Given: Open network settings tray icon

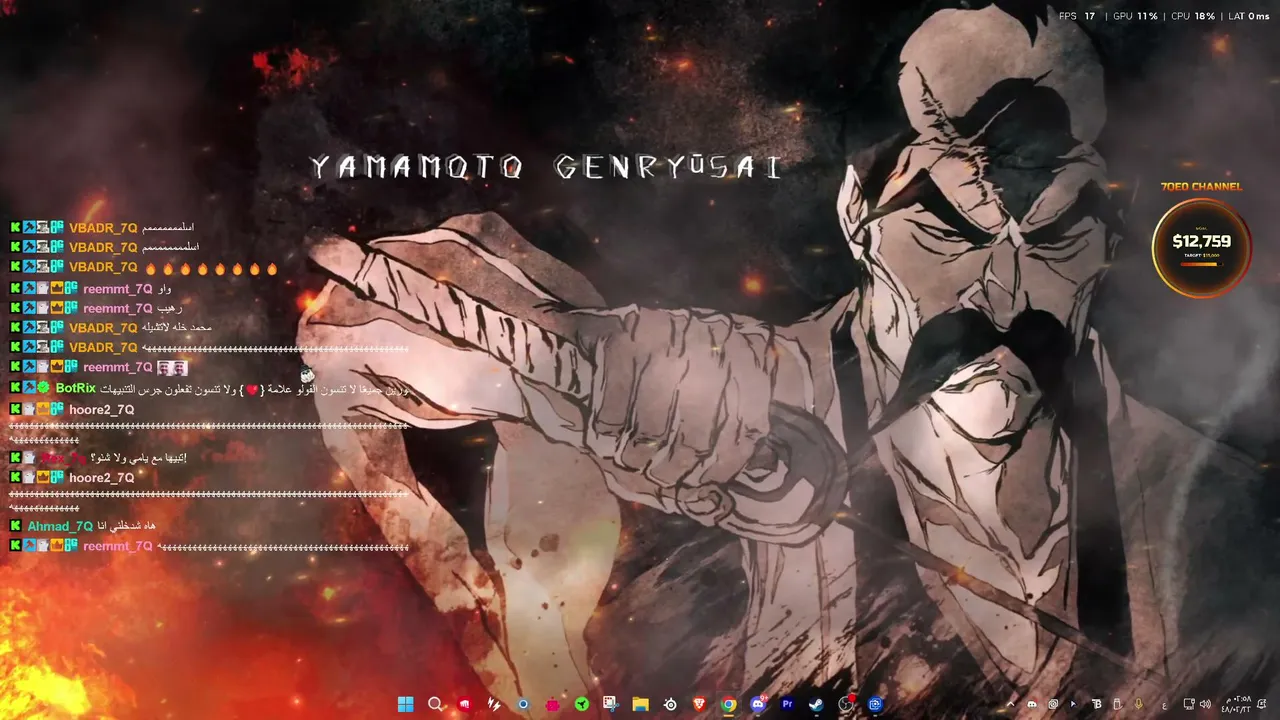Looking at the screenshot, I should [x=1189, y=704].
